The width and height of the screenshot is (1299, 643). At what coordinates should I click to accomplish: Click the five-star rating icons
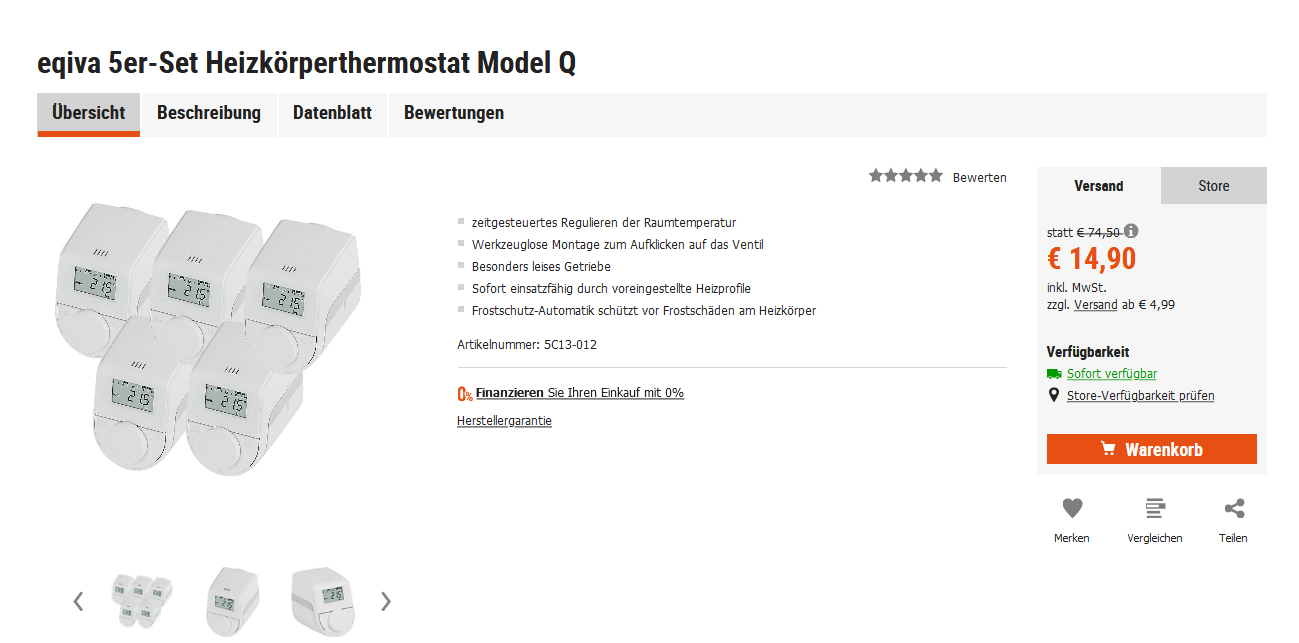[x=905, y=176]
